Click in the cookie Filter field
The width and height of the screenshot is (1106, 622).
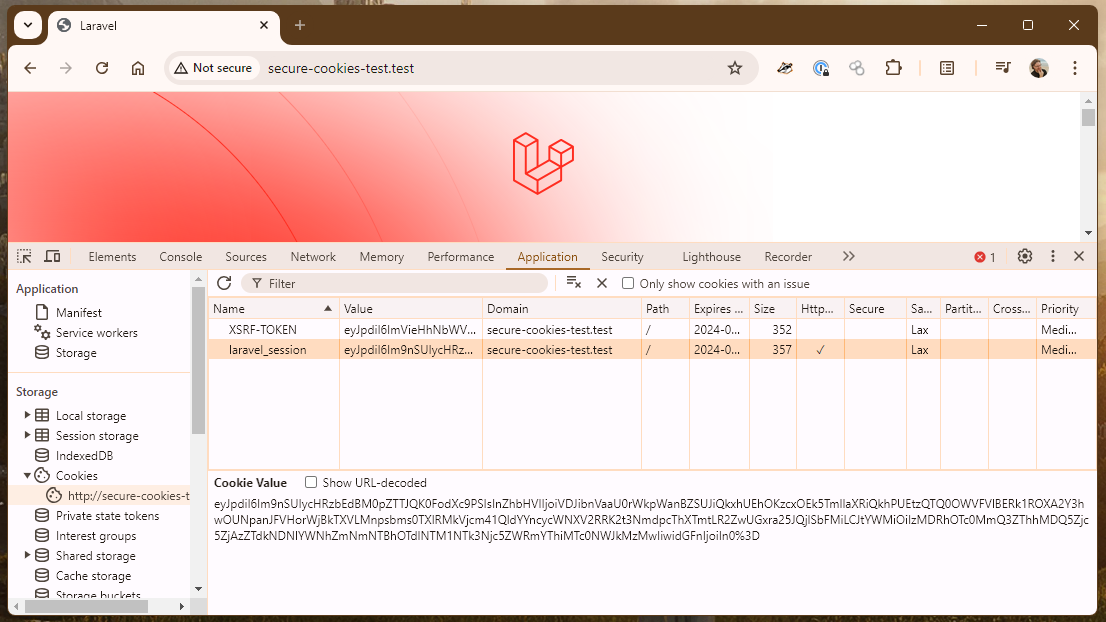[395, 283]
